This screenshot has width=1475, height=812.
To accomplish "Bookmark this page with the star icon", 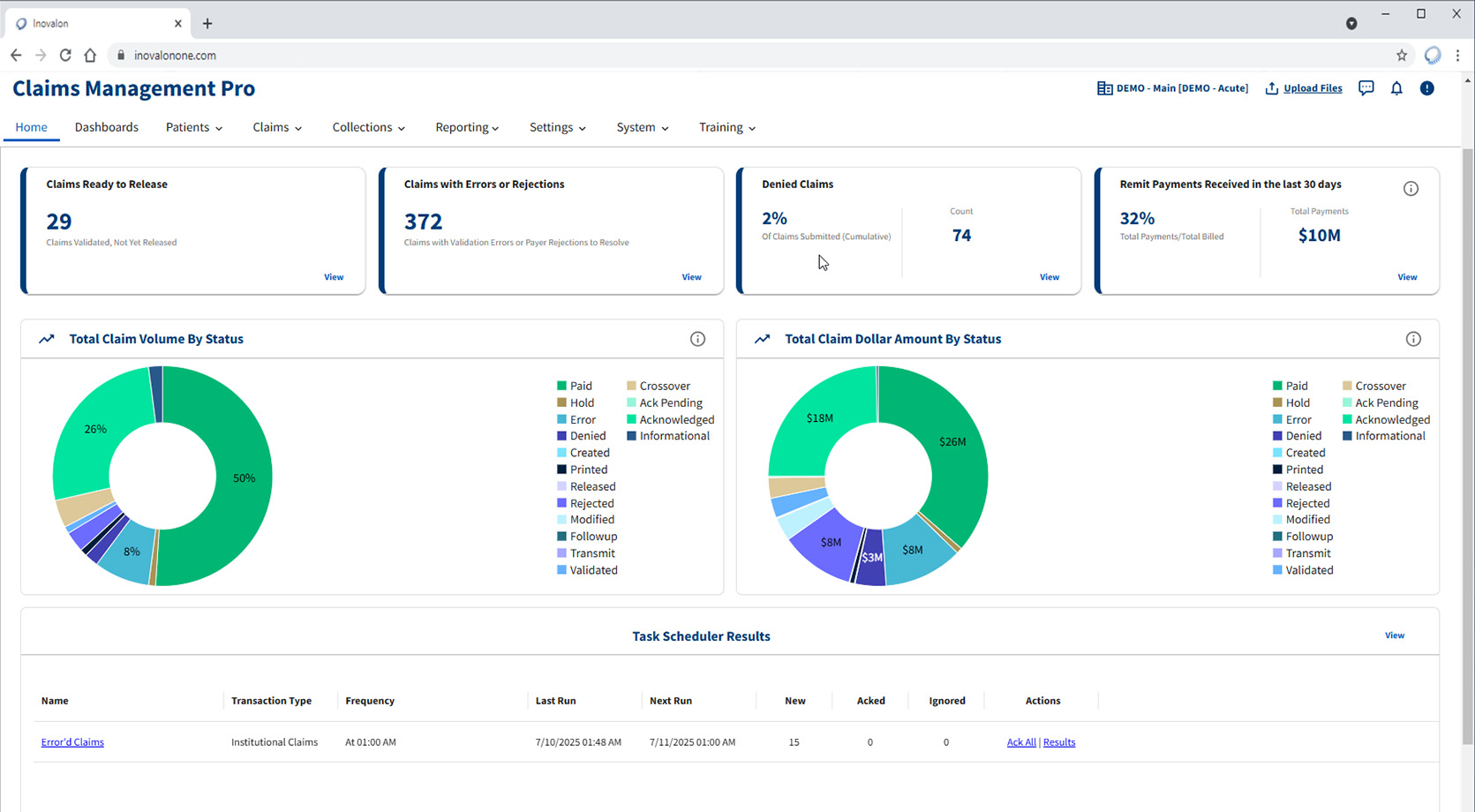I will [1402, 56].
